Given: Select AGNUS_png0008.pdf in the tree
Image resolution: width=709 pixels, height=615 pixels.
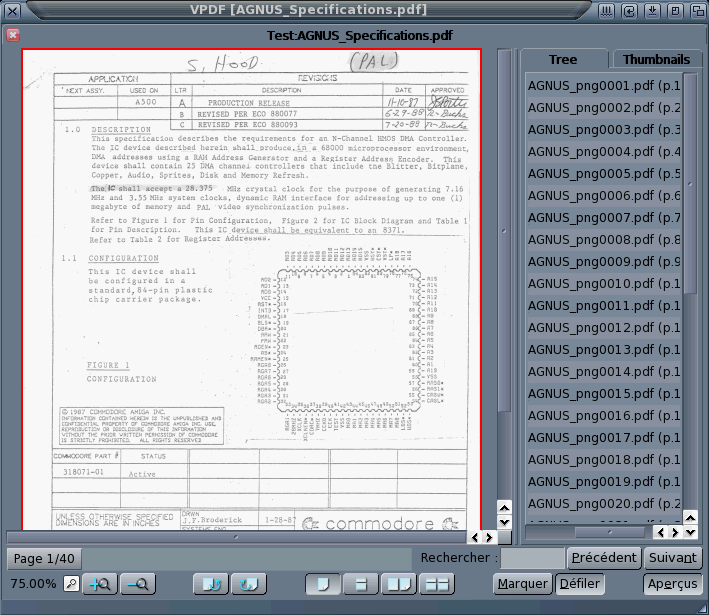Looking at the screenshot, I should point(604,240).
